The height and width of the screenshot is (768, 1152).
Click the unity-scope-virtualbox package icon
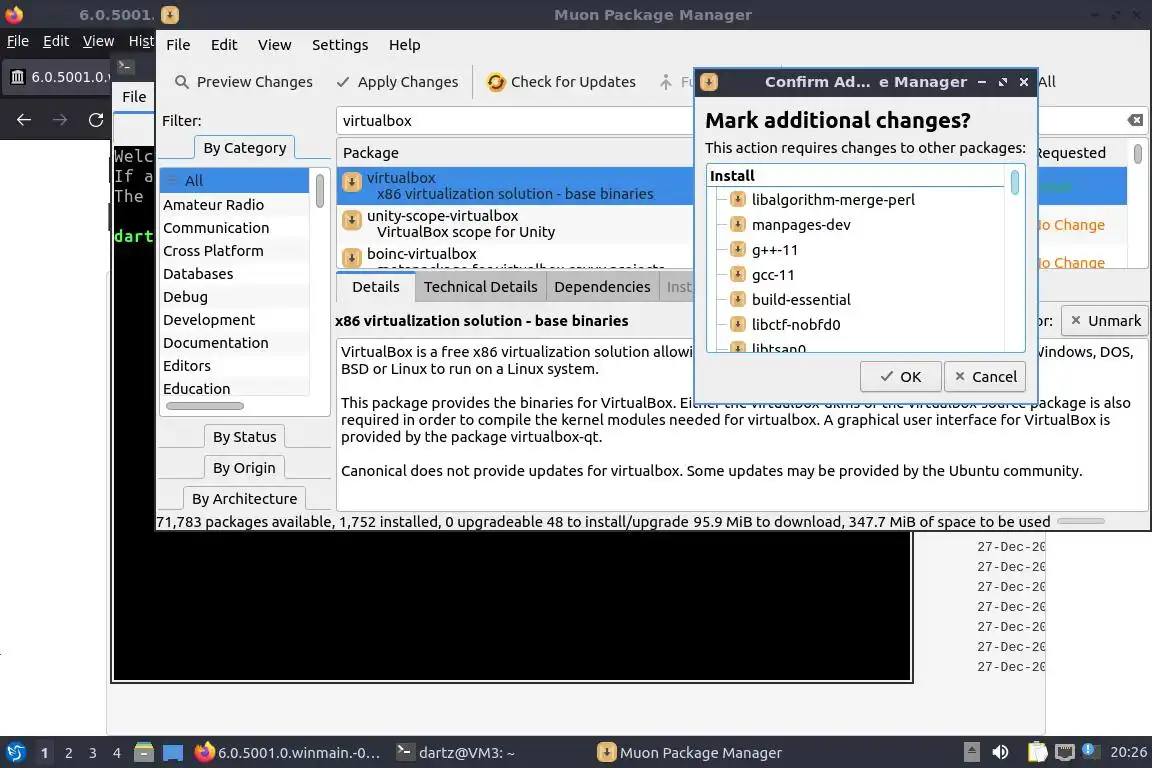pos(352,220)
